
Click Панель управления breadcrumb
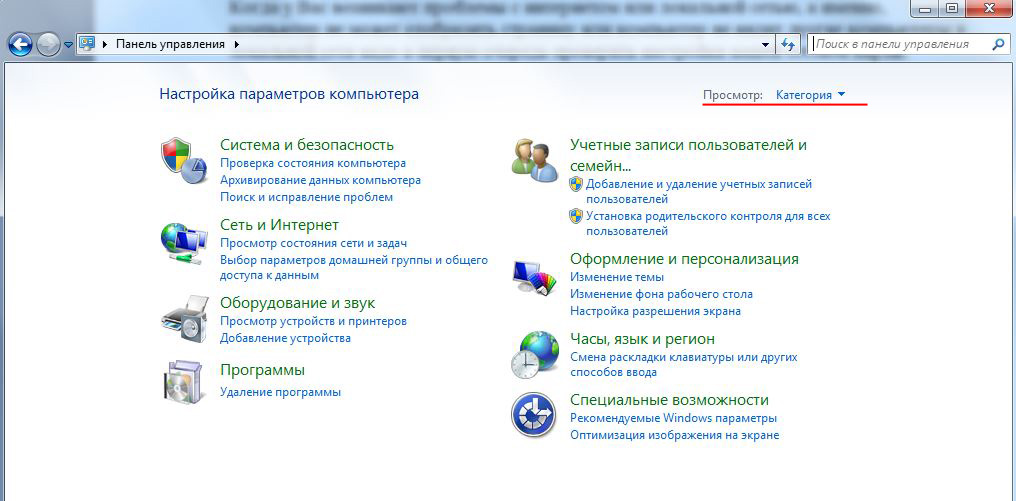170,44
